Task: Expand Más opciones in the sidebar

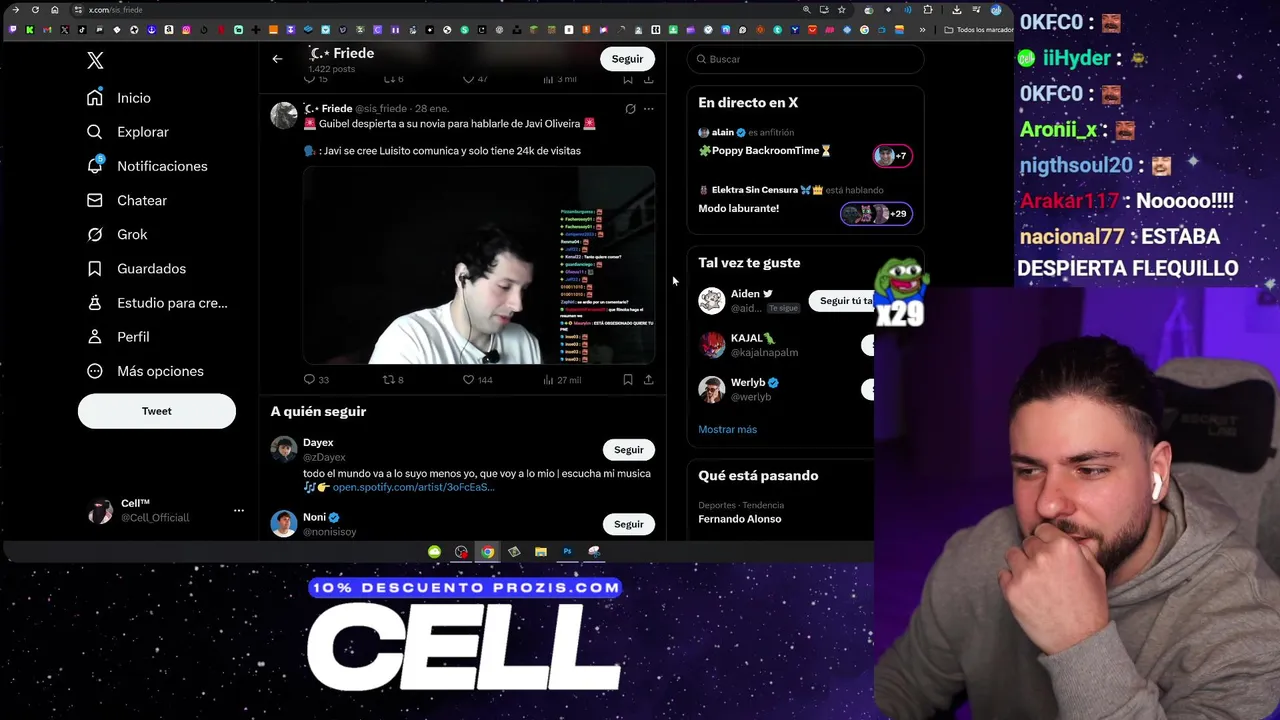Action: 145,371
